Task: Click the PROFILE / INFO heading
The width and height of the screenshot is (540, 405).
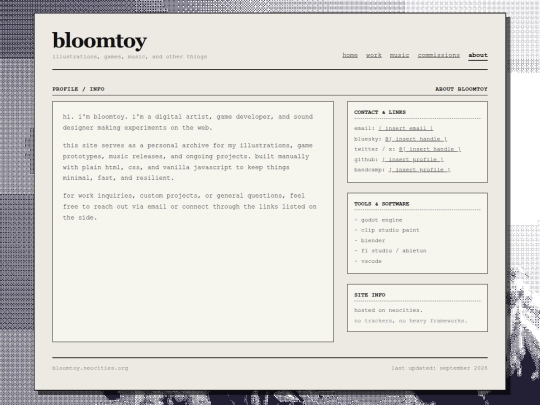Action: pos(78,89)
